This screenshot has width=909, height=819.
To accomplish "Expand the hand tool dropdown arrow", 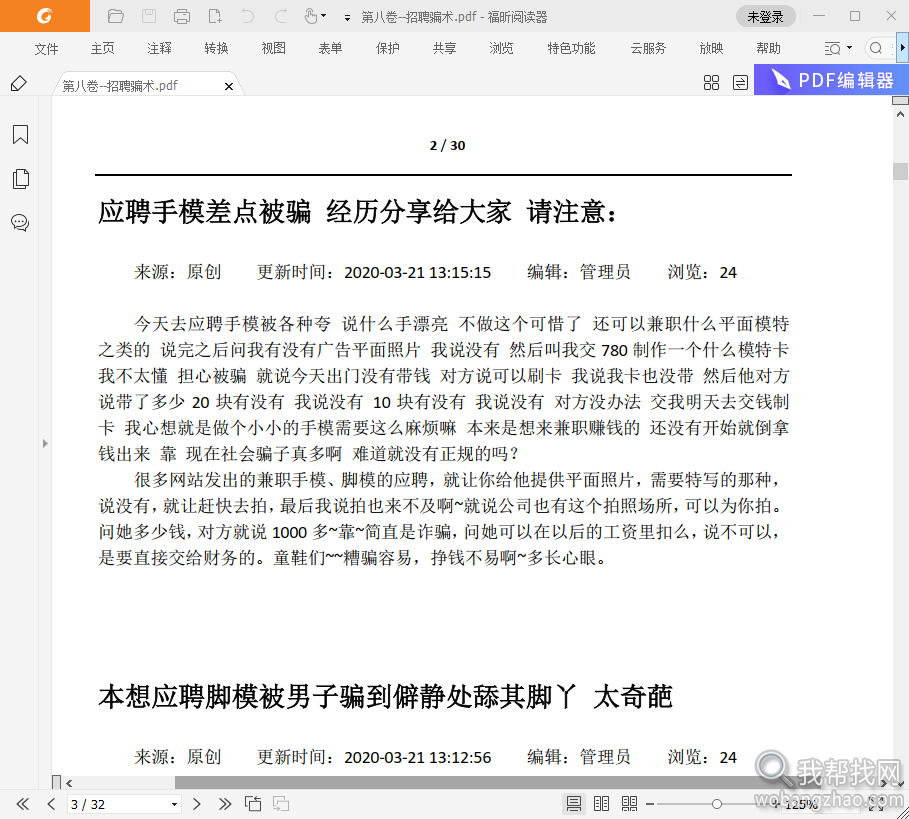I will pos(323,16).
